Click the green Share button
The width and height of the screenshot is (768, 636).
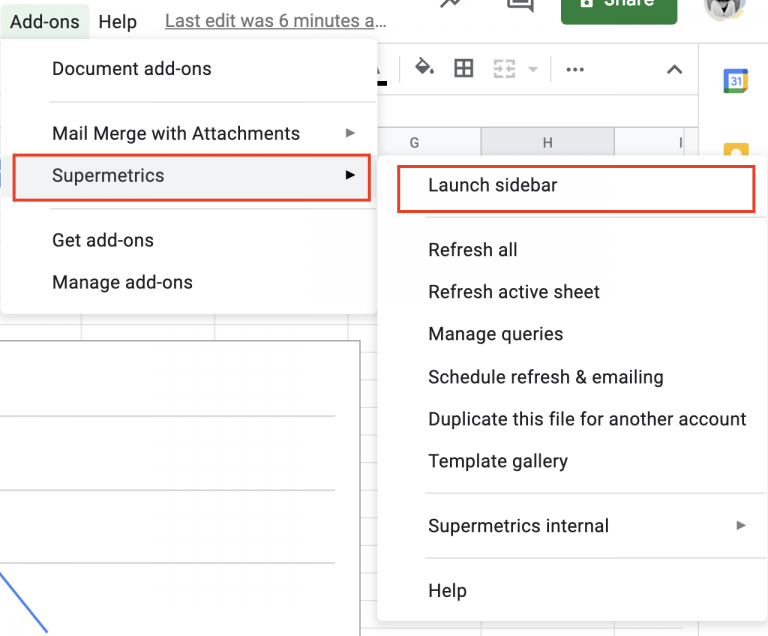pos(618,6)
